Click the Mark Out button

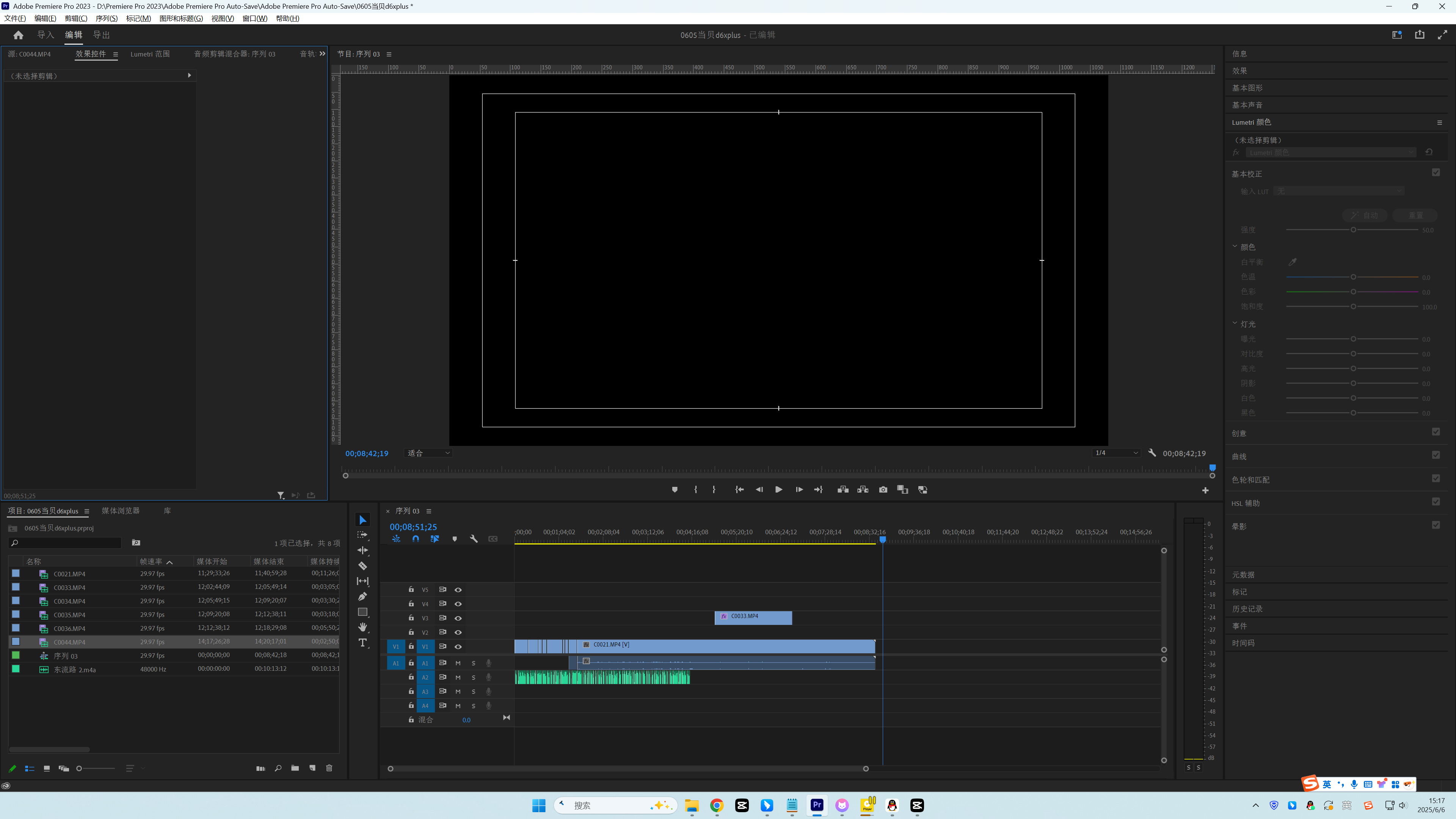coord(714,490)
